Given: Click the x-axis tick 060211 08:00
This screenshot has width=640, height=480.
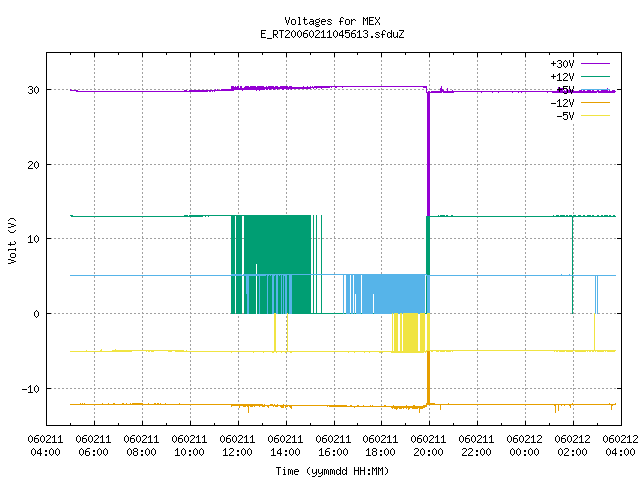Looking at the screenshot, I should 141,445.
